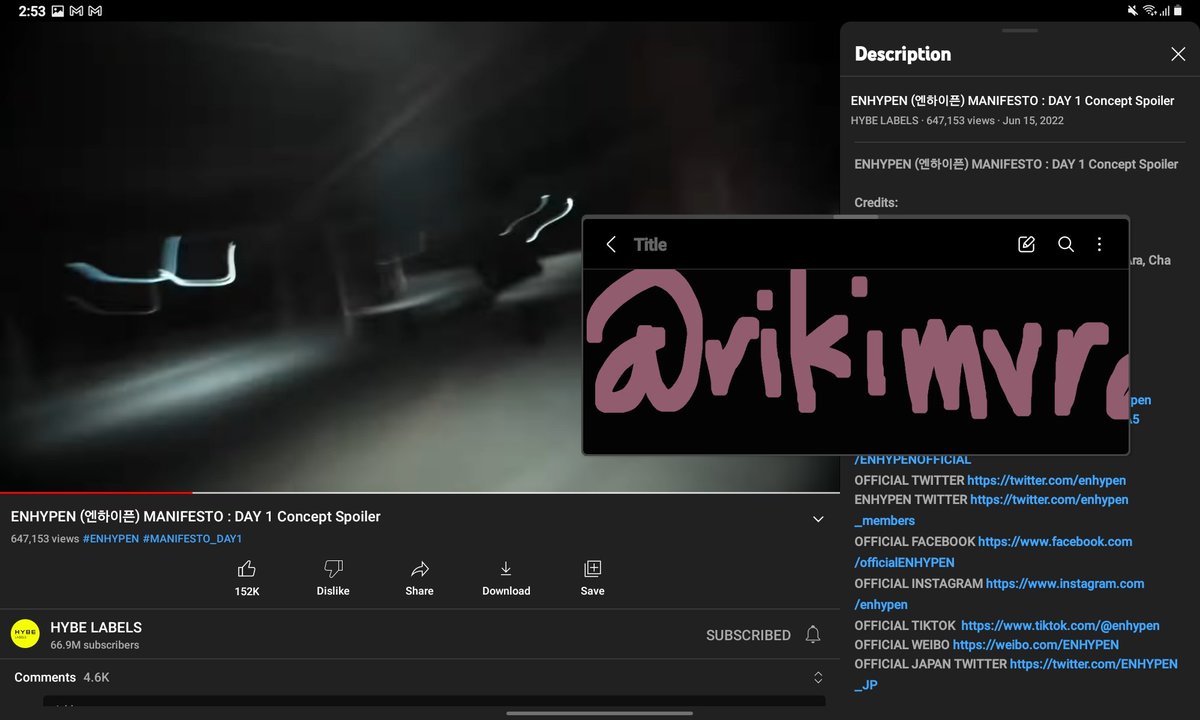Open the official TikTok link
This screenshot has height=720, width=1200.
1060,625
